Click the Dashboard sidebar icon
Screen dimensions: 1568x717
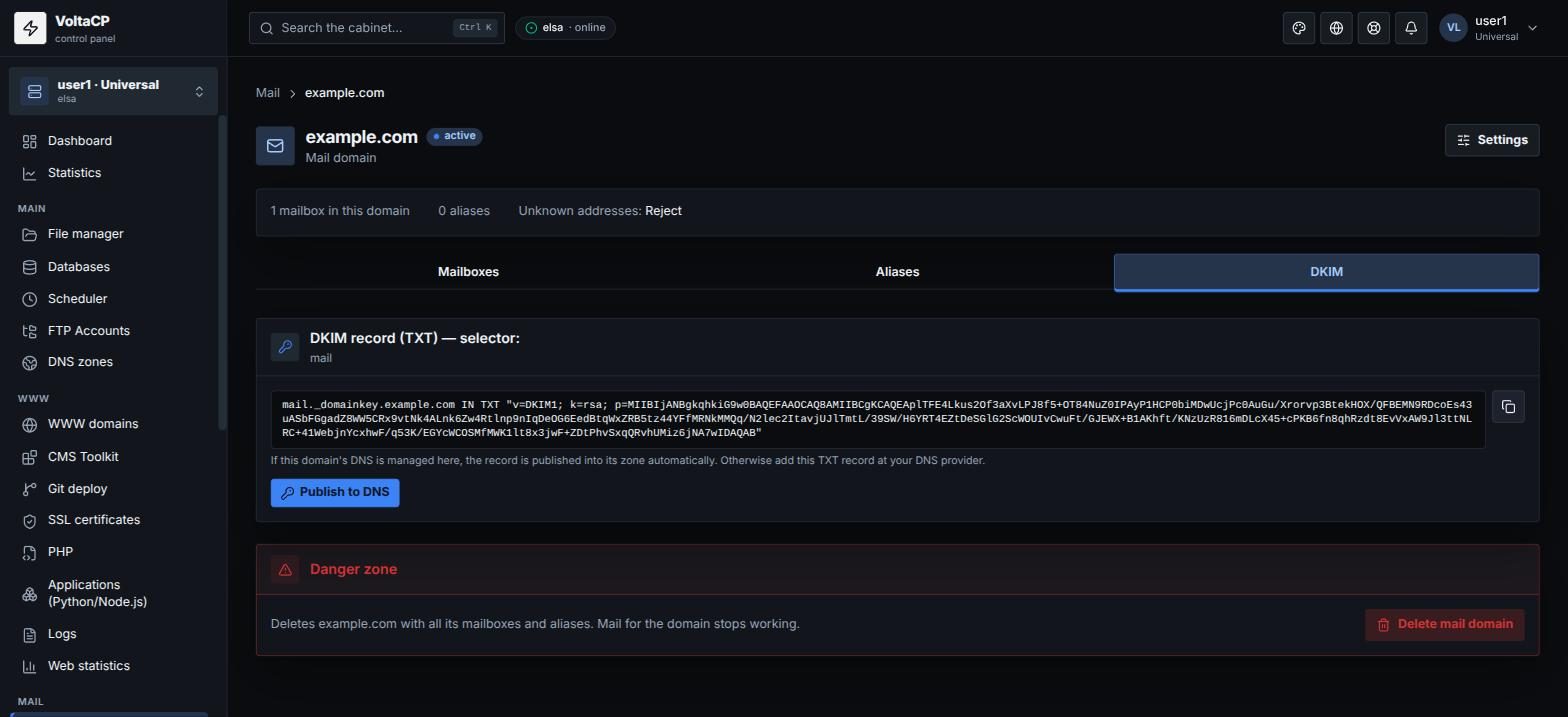point(29,141)
